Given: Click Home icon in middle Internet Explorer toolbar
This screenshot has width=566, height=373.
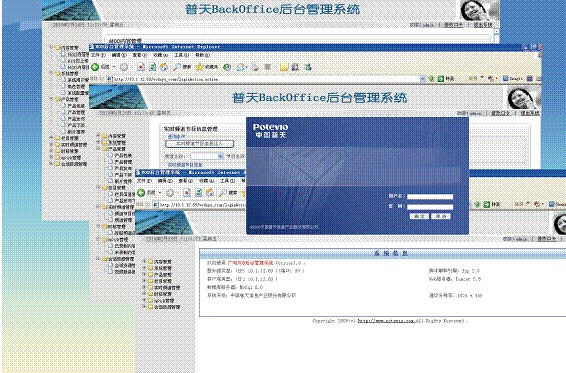Looking at the screenshot, I should tap(164, 67).
